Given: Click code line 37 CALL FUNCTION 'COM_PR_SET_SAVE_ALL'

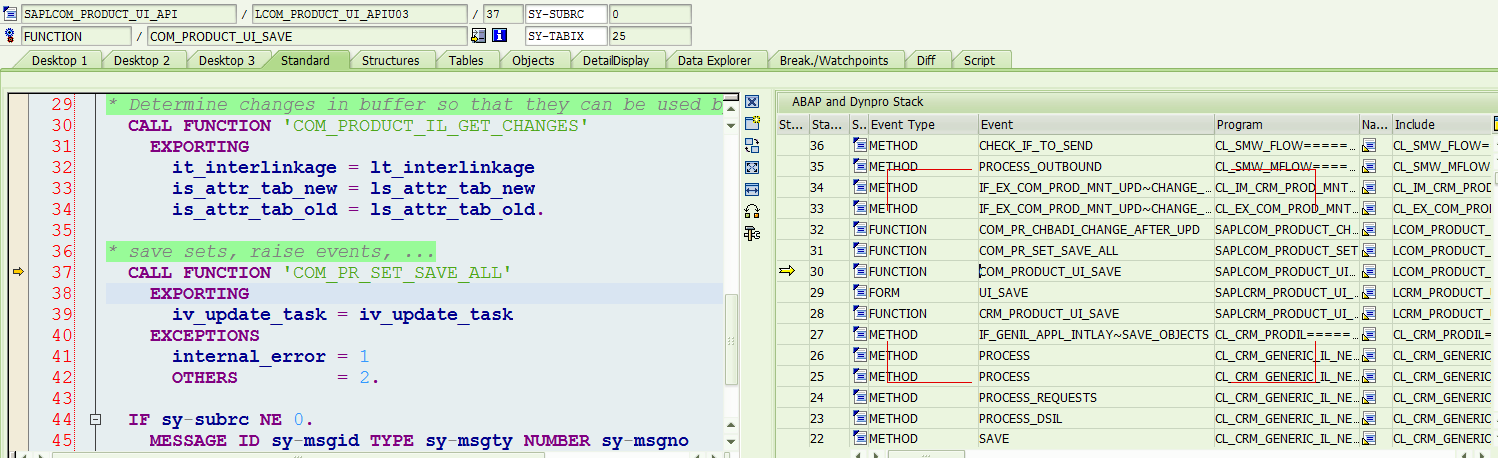Looking at the screenshot, I should [x=320, y=273].
